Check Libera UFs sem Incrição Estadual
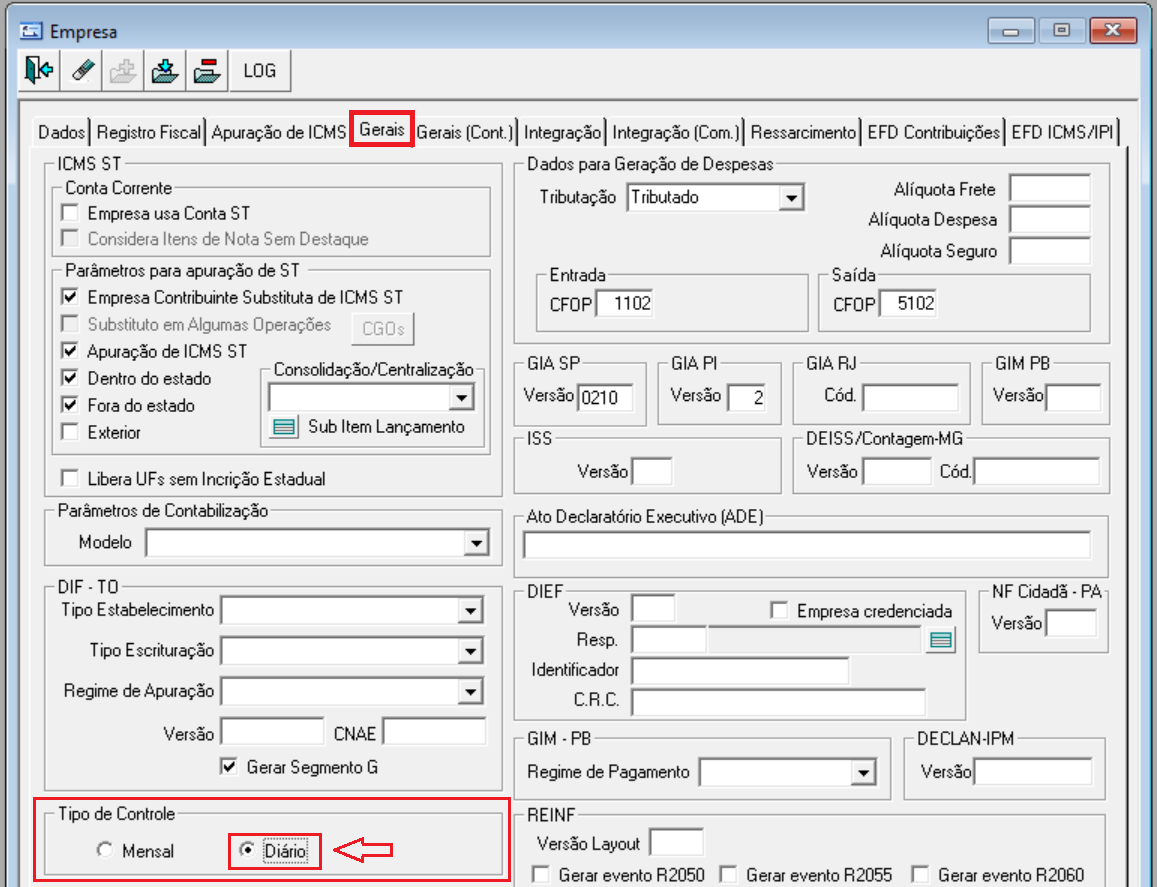This screenshot has height=887, width=1157. 70,479
